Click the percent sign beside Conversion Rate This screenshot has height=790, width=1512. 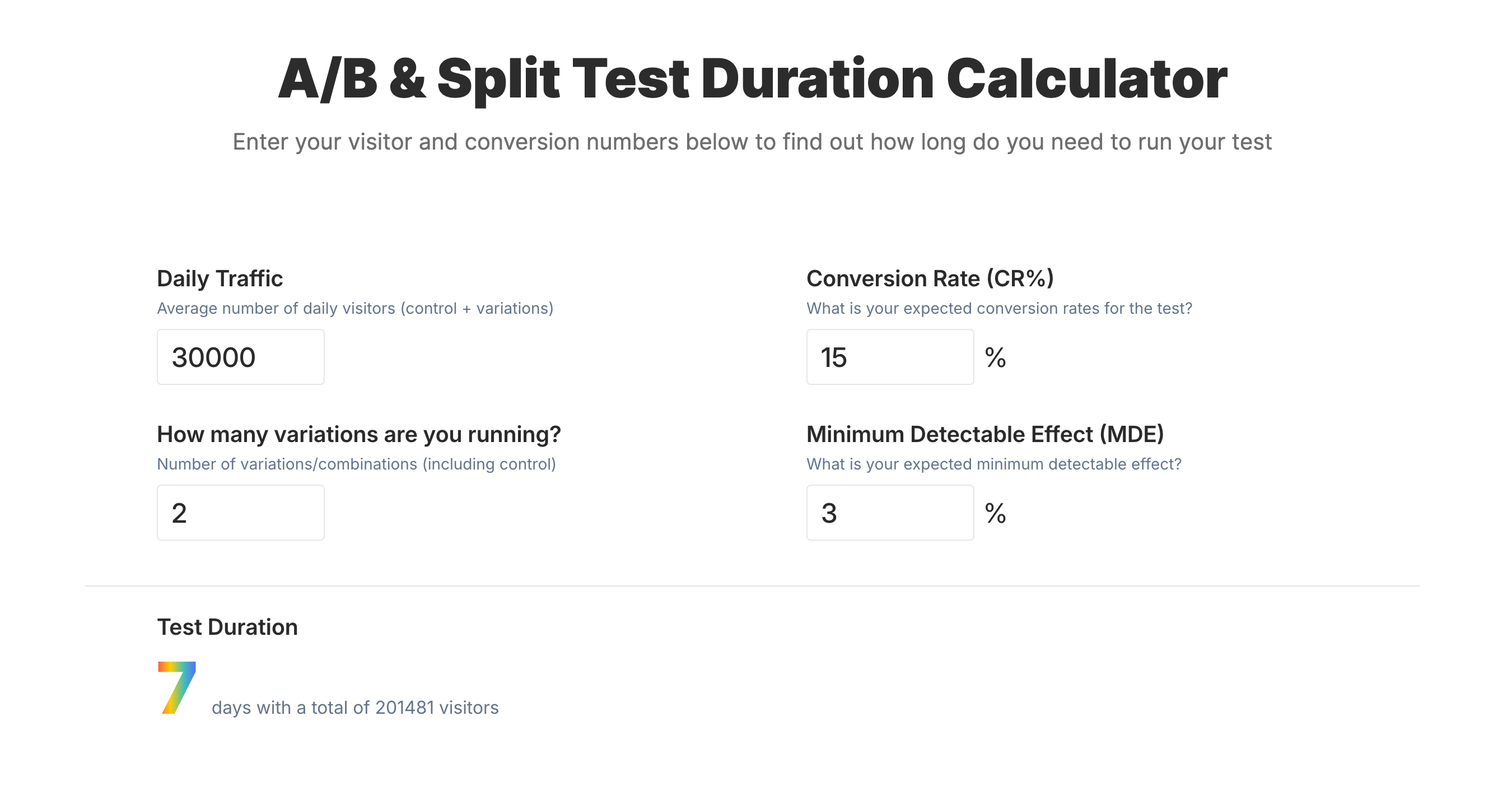pyautogui.click(x=995, y=357)
